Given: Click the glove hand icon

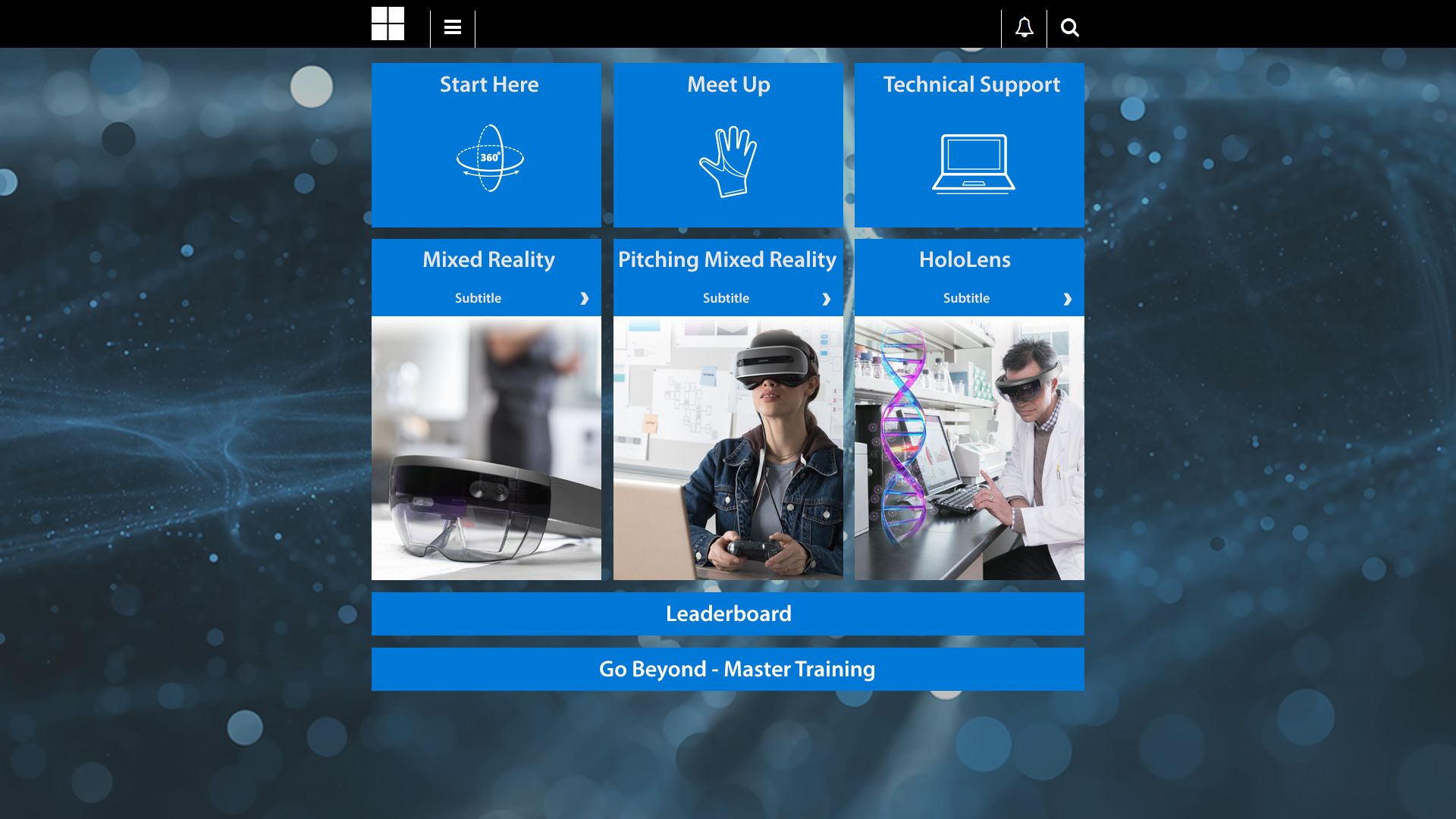Looking at the screenshot, I should pyautogui.click(x=728, y=162).
